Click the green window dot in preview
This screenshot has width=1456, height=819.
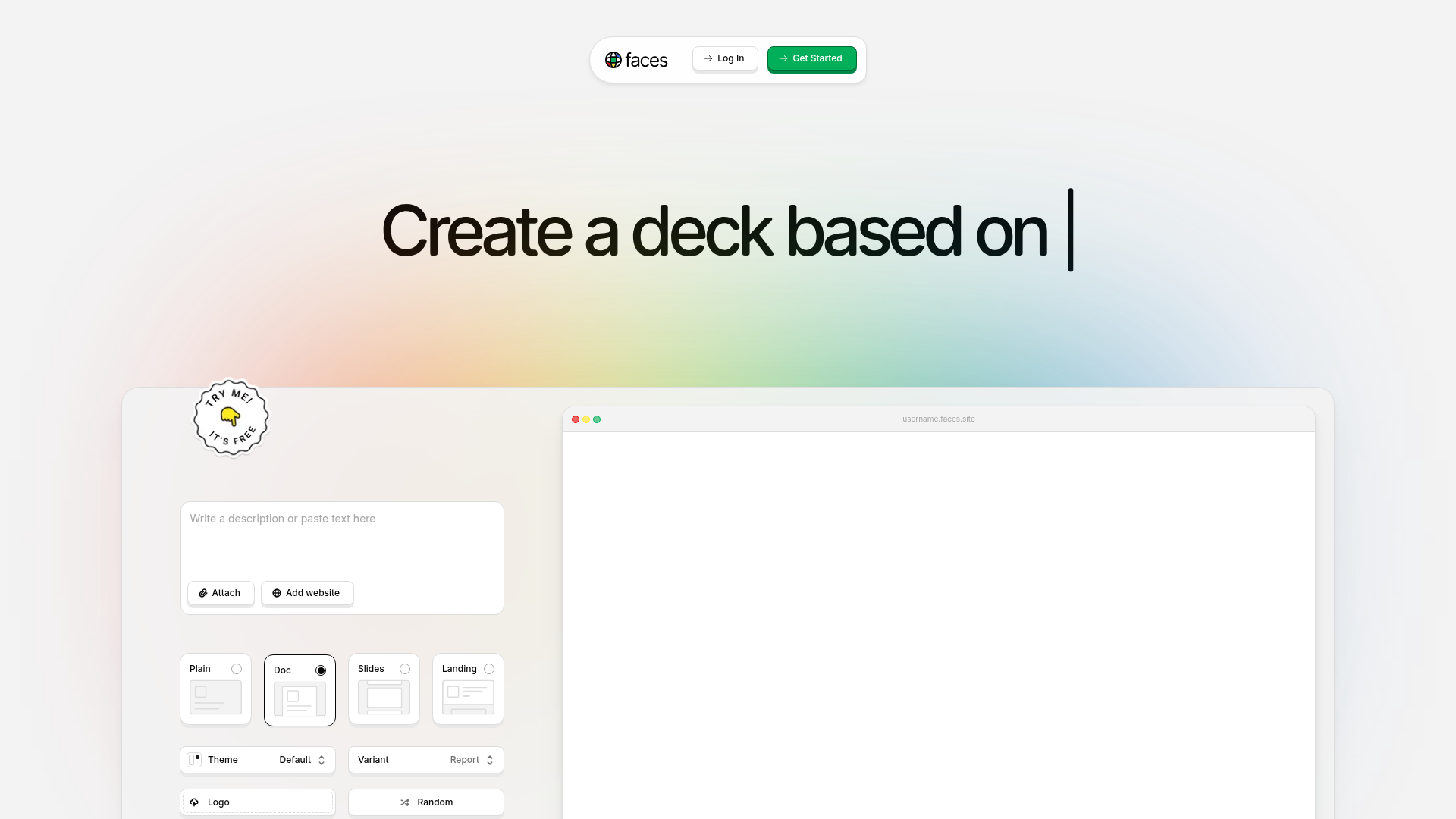pos(597,419)
